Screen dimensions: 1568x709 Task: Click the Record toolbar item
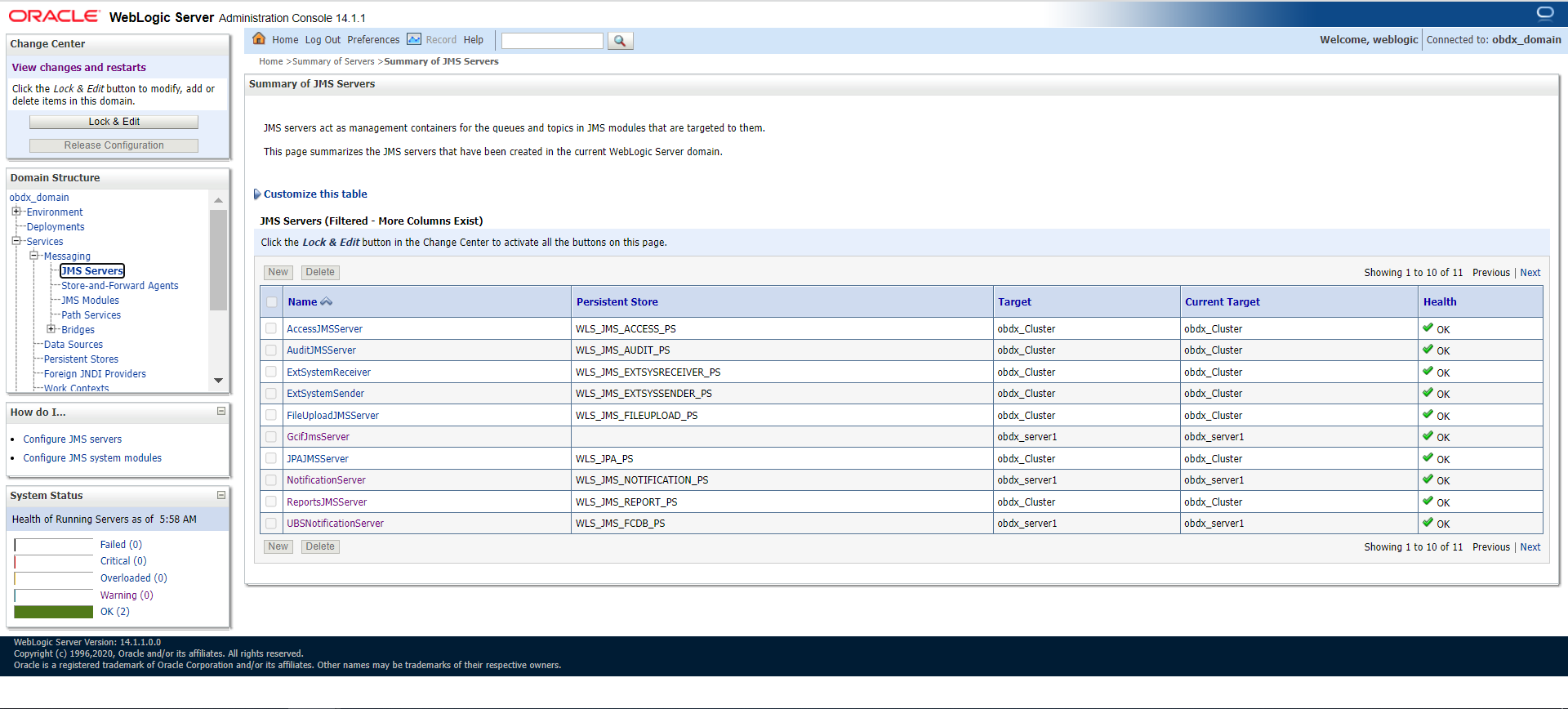pyautogui.click(x=441, y=40)
